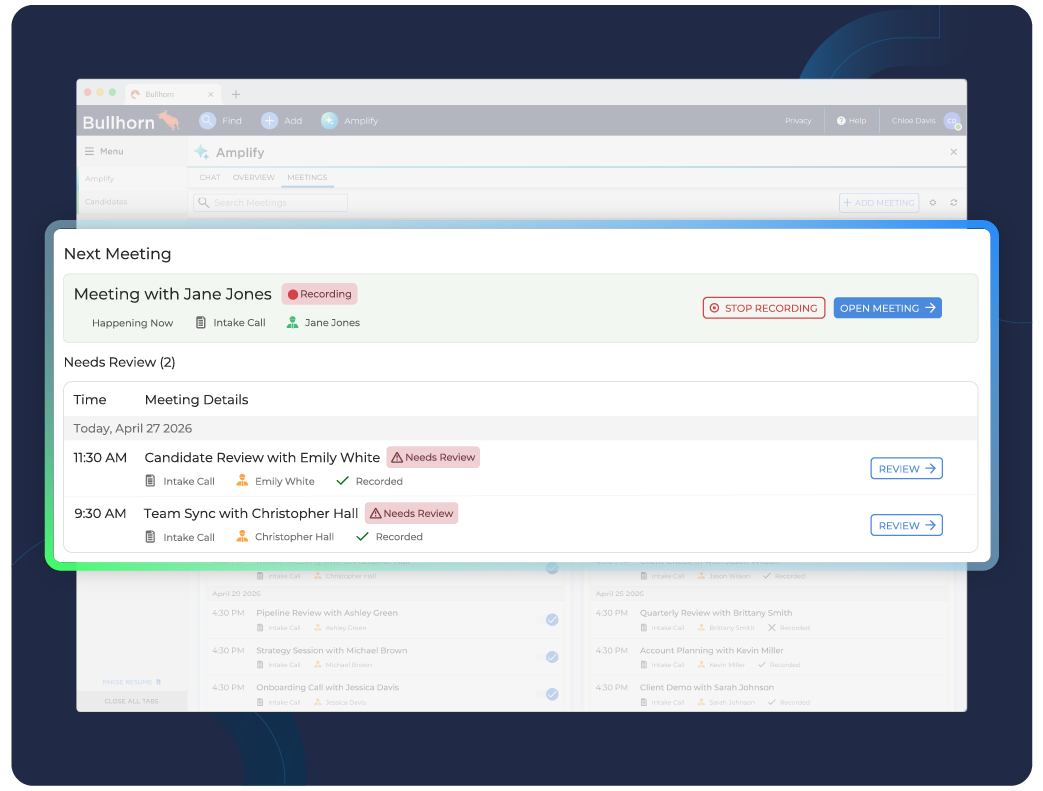Open meetings settings gear icon
Viewport: 1043px width, 791px height.
pos(933,202)
